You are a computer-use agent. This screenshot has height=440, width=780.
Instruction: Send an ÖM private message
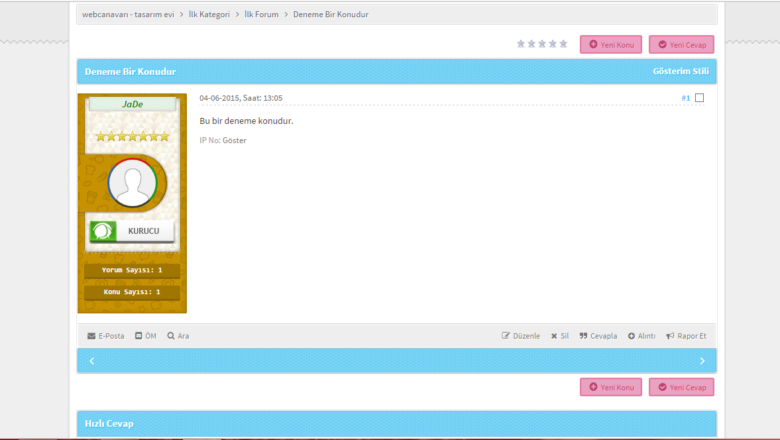click(x=146, y=336)
